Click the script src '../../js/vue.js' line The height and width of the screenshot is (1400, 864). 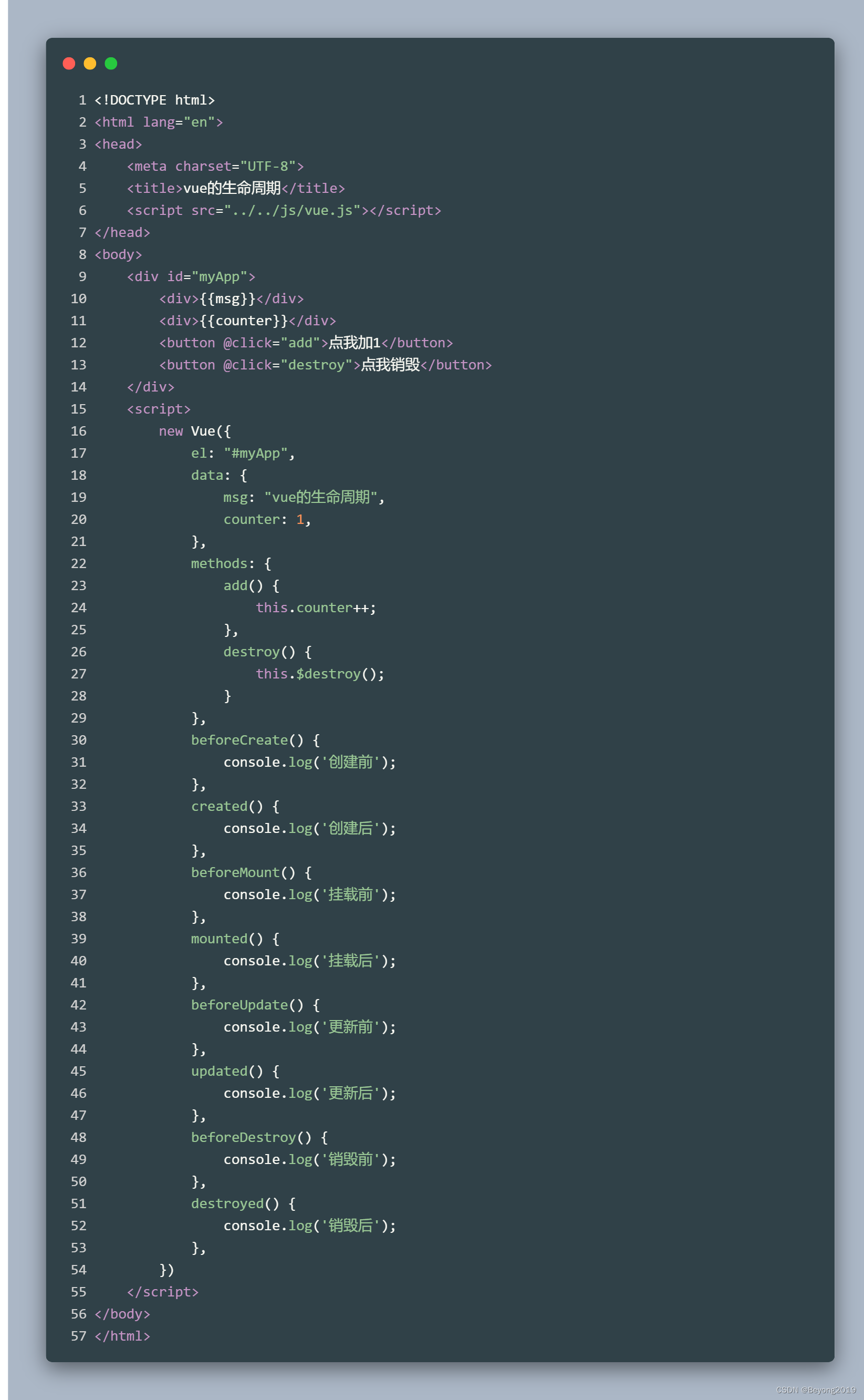[x=284, y=210]
